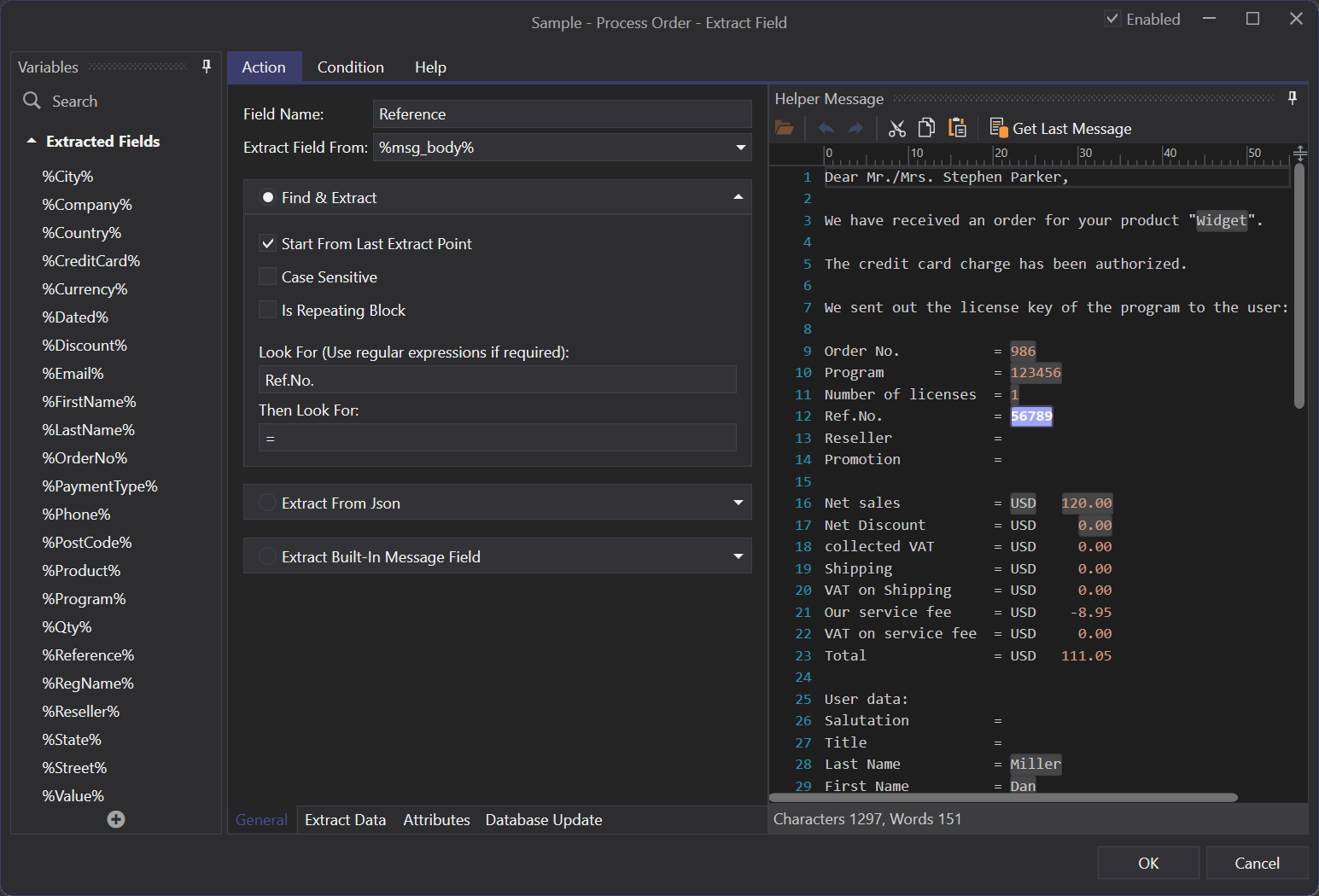Viewport: 1319px width, 896px height.
Task: Select the General bottom tab
Action: (x=261, y=819)
